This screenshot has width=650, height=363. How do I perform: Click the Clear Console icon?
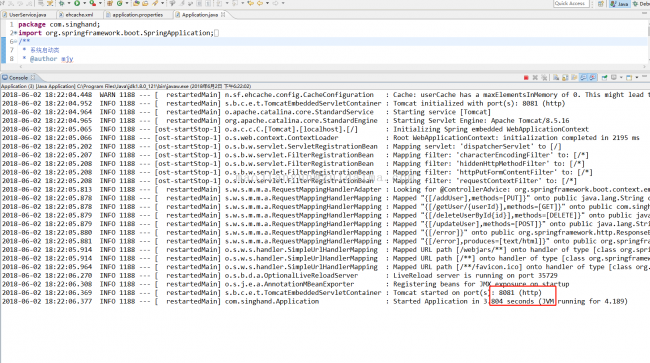point(556,78)
